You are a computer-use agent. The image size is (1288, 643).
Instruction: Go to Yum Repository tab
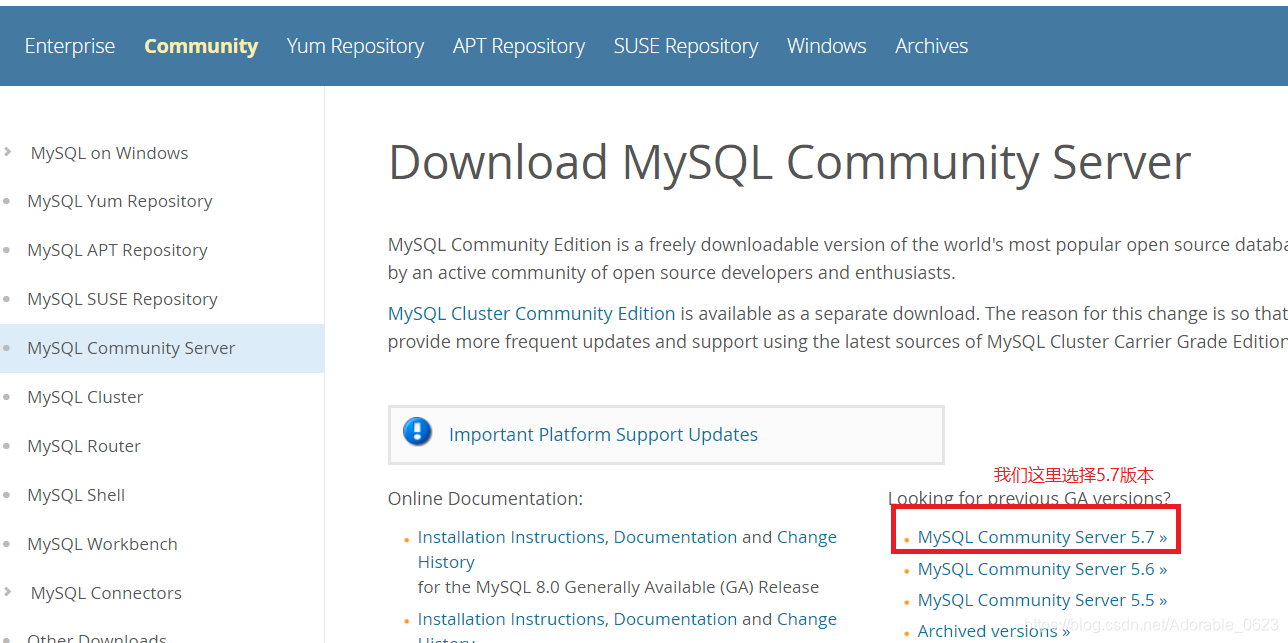pyautogui.click(x=355, y=46)
